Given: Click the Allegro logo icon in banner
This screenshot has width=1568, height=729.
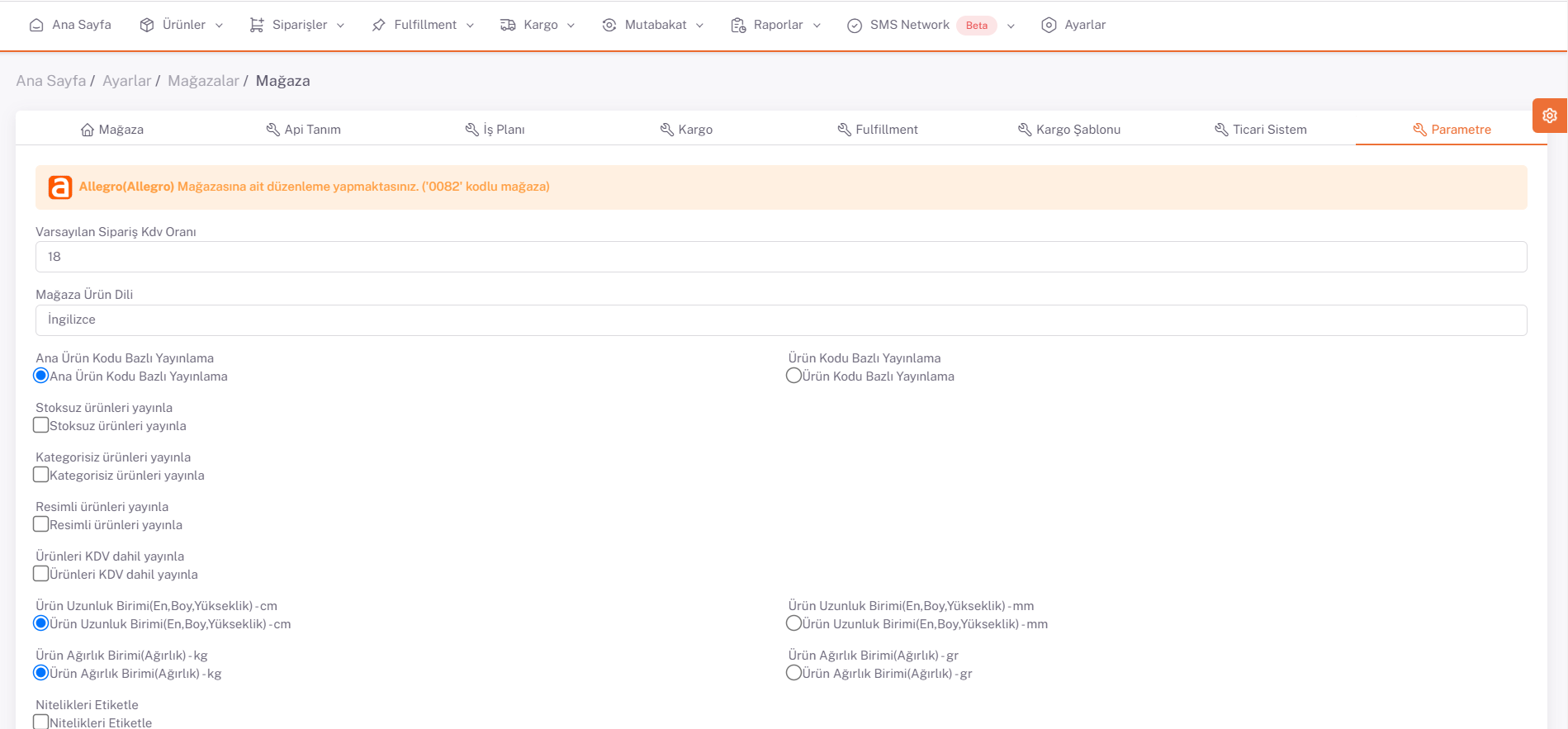Looking at the screenshot, I should pos(60,187).
